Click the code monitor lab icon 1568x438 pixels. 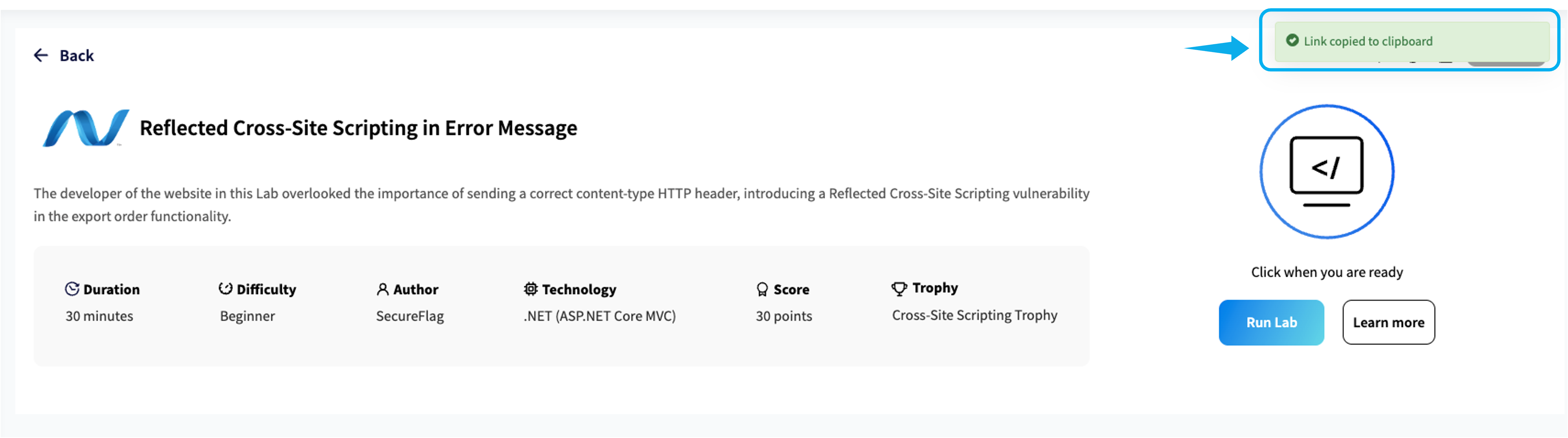coord(1326,172)
